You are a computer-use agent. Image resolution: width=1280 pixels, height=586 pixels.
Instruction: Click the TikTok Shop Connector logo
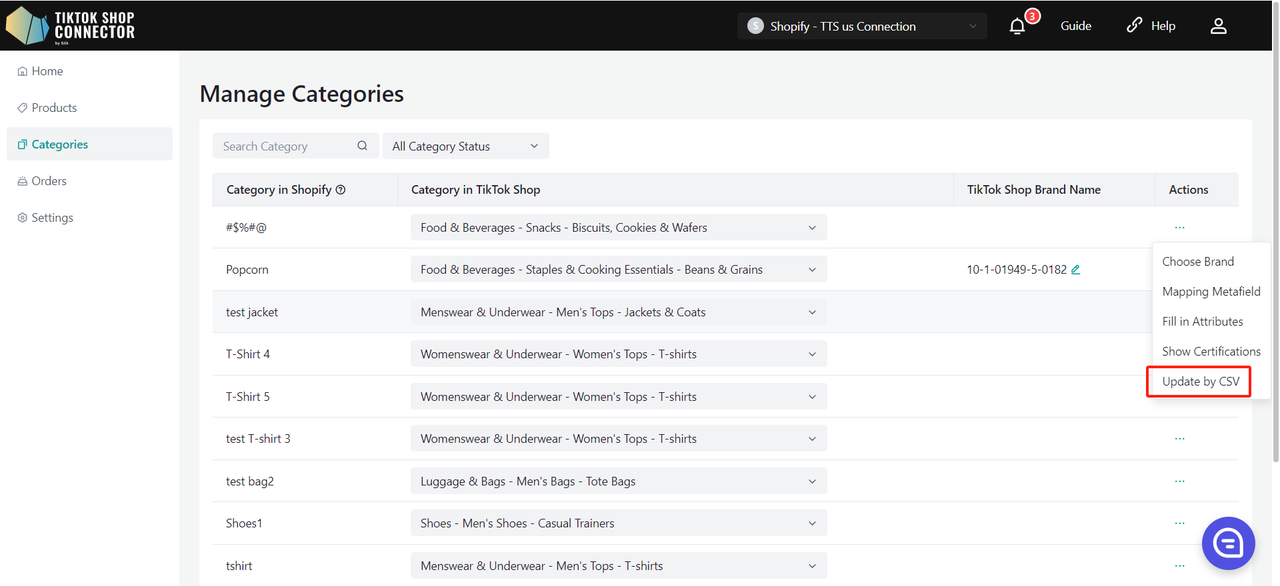[70, 26]
